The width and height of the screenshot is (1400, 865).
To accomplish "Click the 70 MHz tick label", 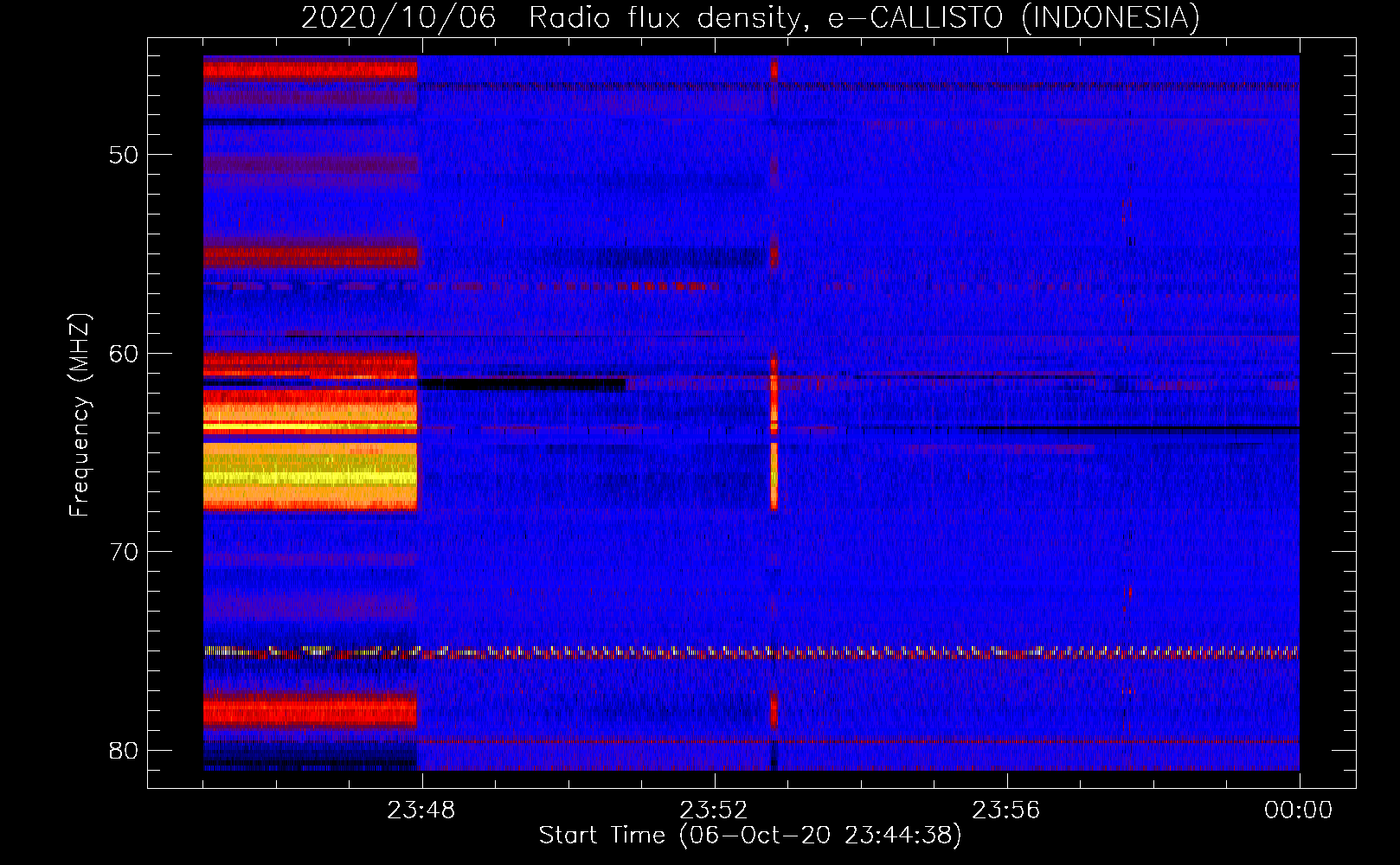I will coord(125,552).
